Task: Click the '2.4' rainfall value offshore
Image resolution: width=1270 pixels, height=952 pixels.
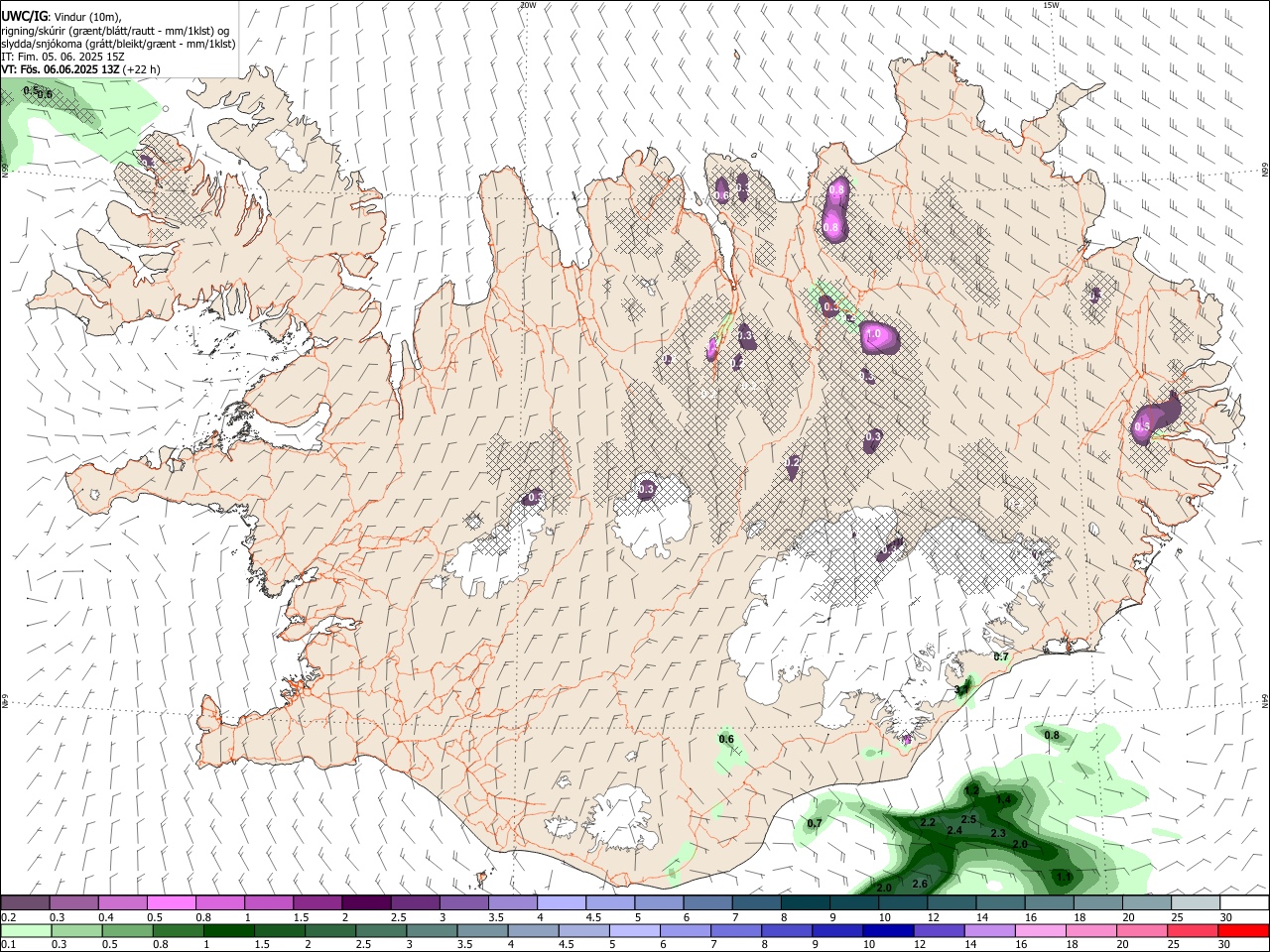Action: (954, 830)
